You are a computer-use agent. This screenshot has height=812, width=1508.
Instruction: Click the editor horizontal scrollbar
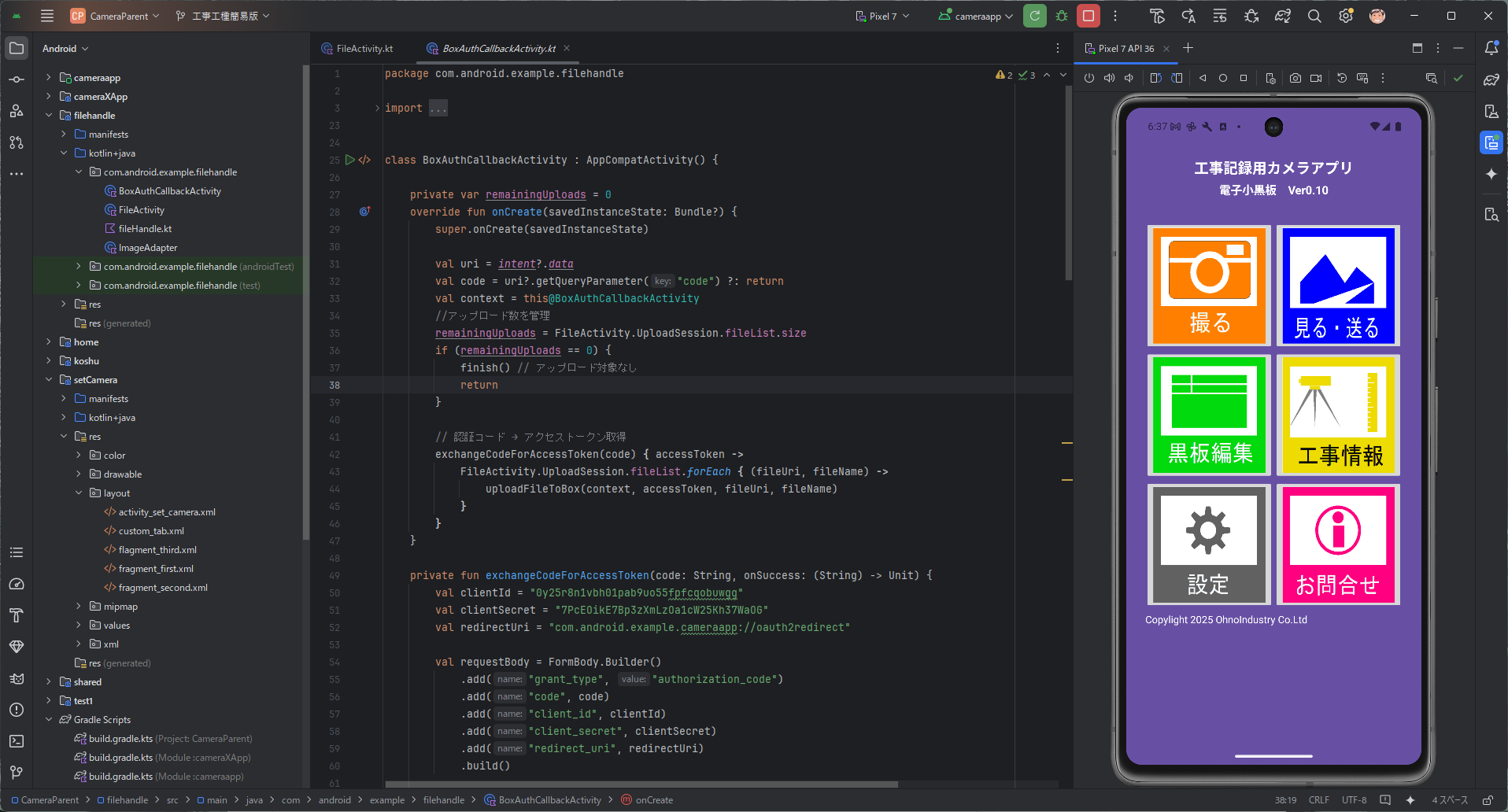[641, 784]
